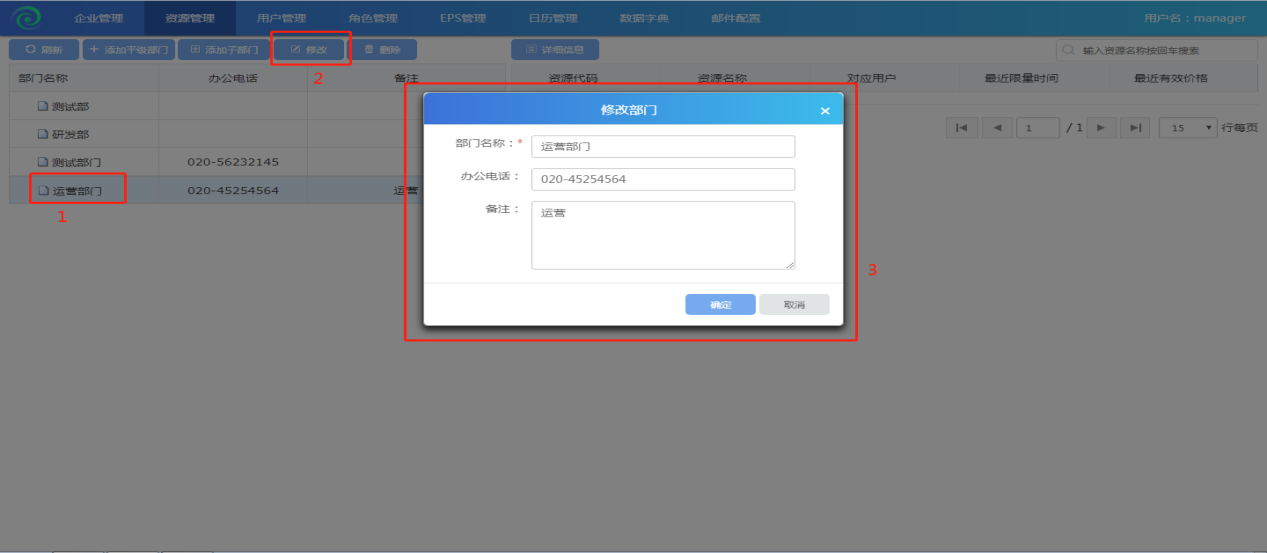Click 添加子部门 button

[x=223, y=49]
